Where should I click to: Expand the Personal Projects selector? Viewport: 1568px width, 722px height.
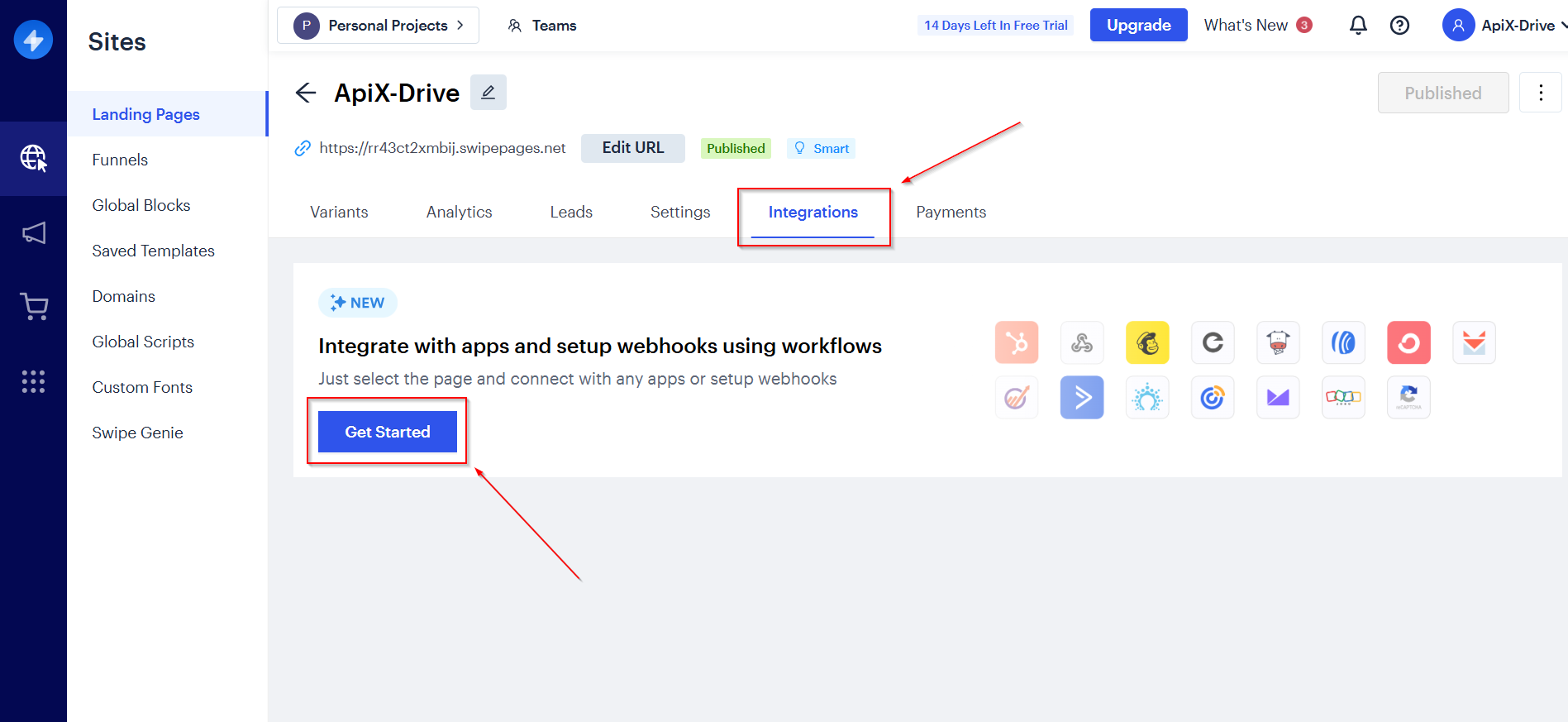pyautogui.click(x=378, y=26)
